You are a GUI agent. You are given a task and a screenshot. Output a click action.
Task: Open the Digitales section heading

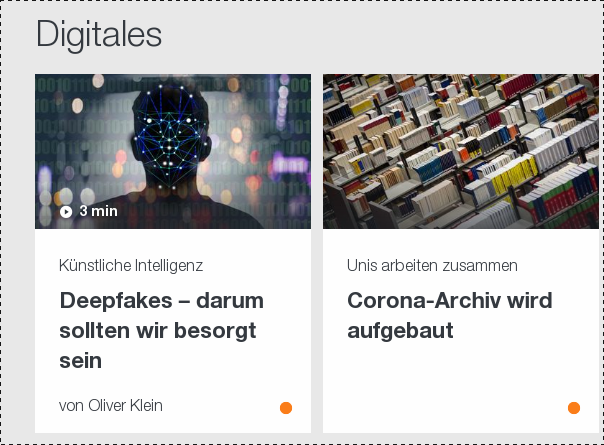[x=99, y=35]
